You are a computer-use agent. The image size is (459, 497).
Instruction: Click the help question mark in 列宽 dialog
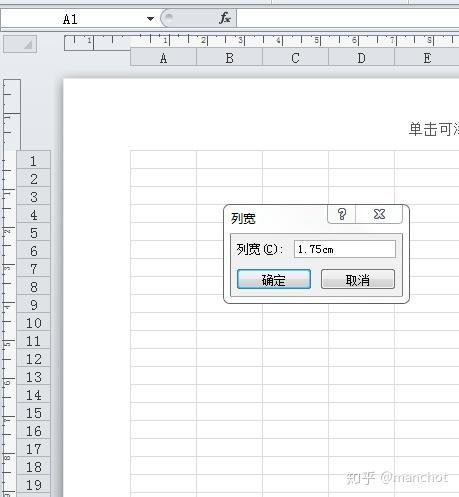tap(342, 214)
